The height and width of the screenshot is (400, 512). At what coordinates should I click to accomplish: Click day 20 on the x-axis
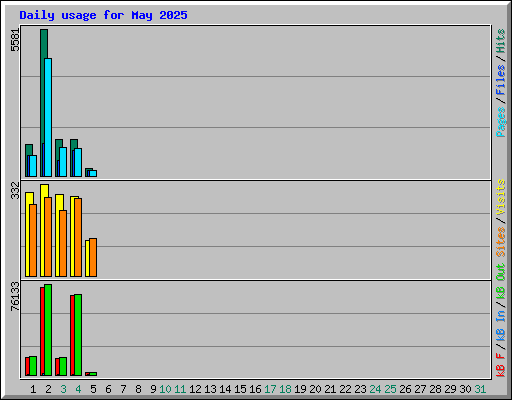pyautogui.click(x=315, y=389)
